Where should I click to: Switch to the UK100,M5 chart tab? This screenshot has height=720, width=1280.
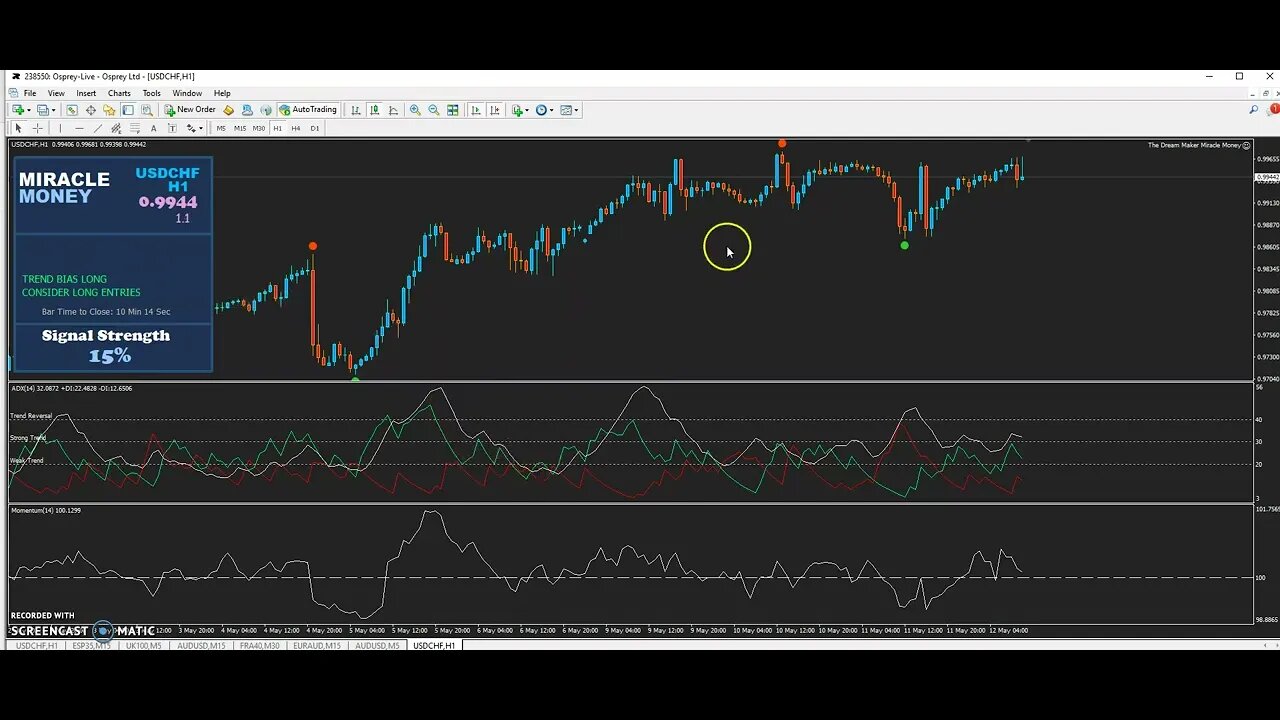(144, 646)
